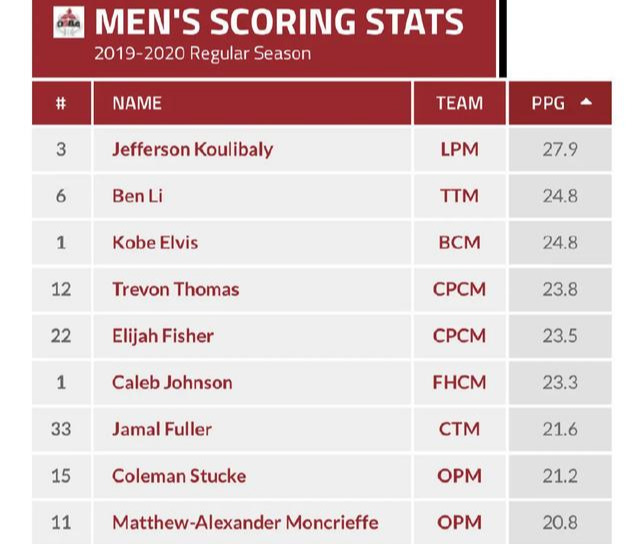Click the Men's Scoring Stats title
Viewport: 640px width, 544px height.
[x=279, y=21]
